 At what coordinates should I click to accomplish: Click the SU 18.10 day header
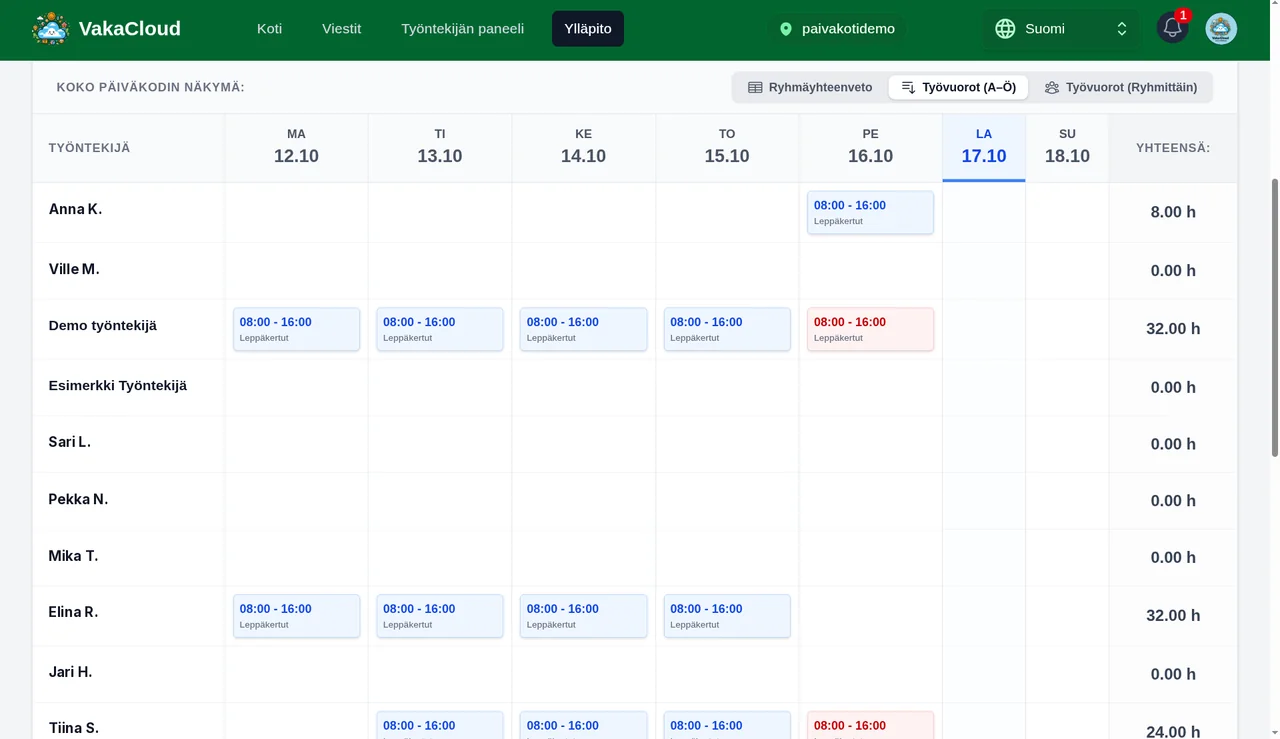click(1067, 147)
